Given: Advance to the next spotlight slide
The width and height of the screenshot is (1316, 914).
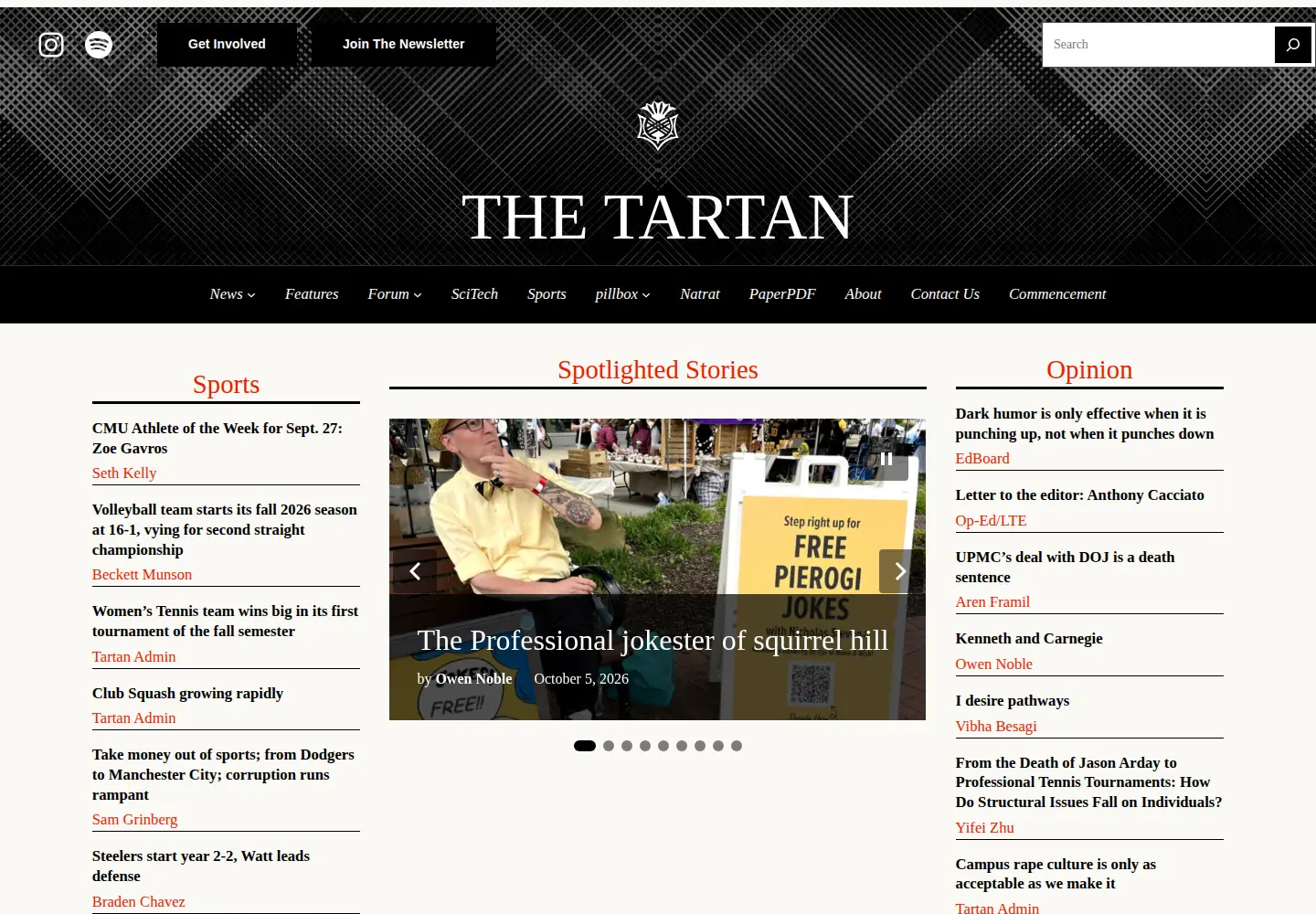Looking at the screenshot, I should point(900,571).
